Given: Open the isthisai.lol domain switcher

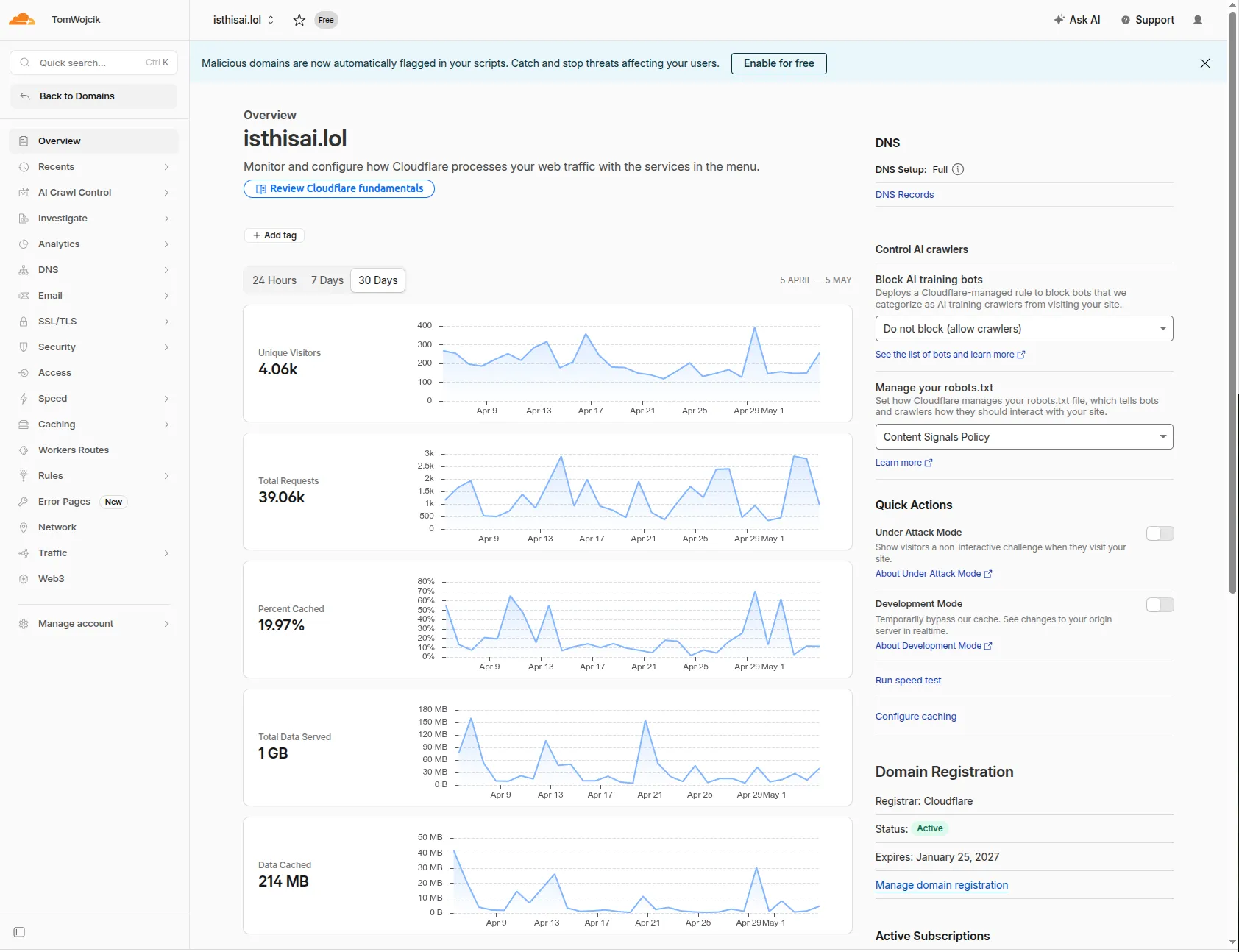Looking at the screenshot, I should coord(244,20).
